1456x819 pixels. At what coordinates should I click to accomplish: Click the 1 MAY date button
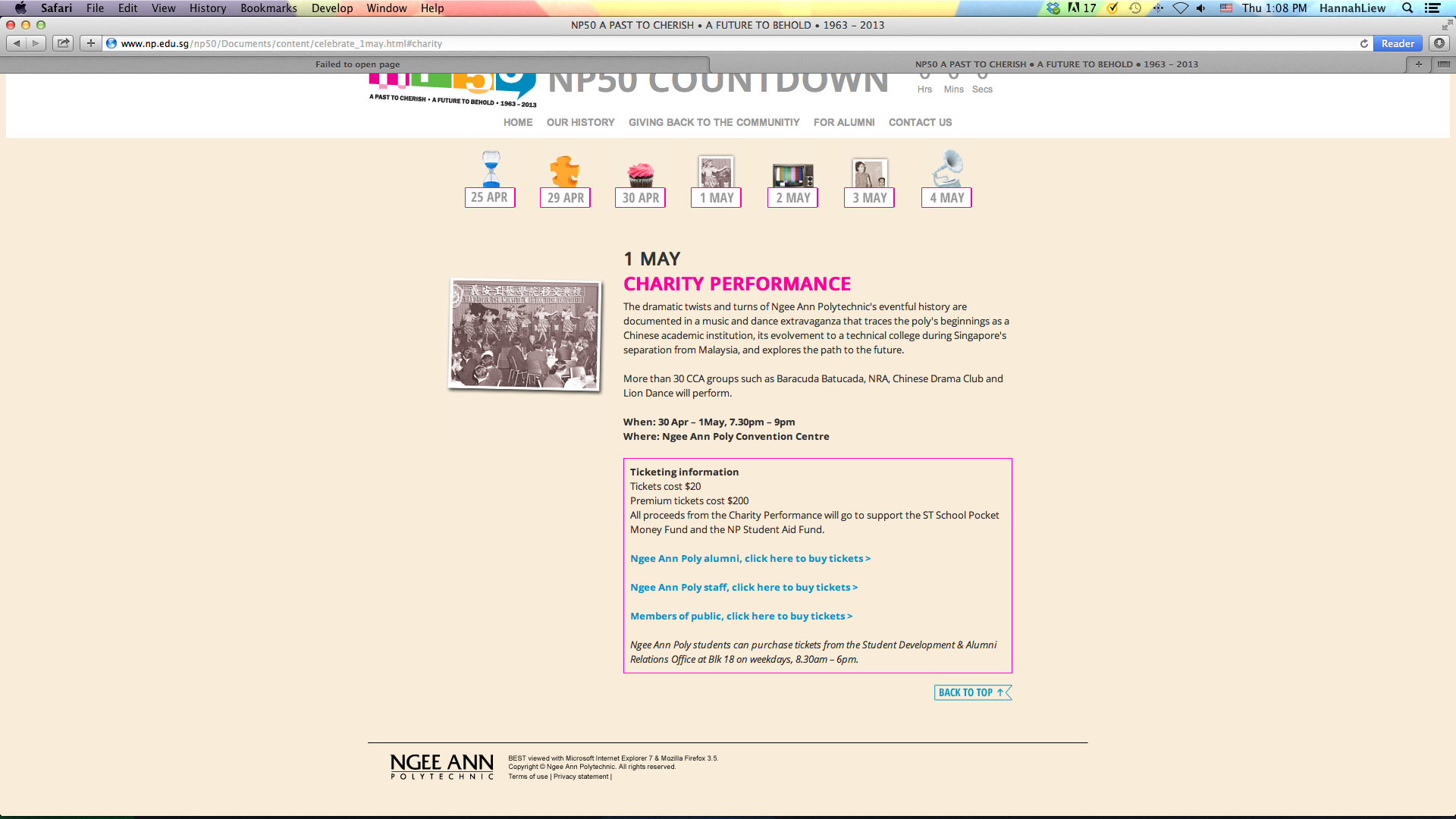pos(716,198)
